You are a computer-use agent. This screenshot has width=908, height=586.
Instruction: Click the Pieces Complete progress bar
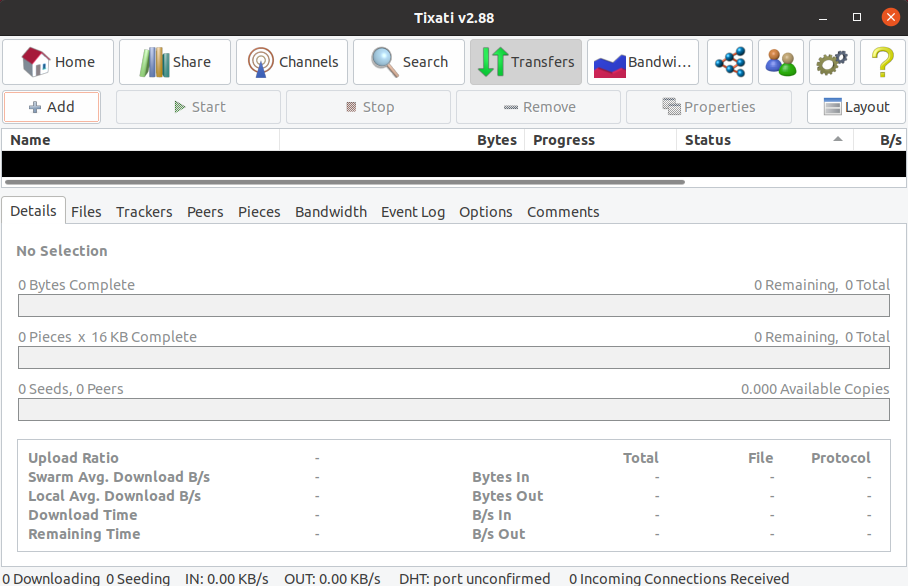click(454, 358)
